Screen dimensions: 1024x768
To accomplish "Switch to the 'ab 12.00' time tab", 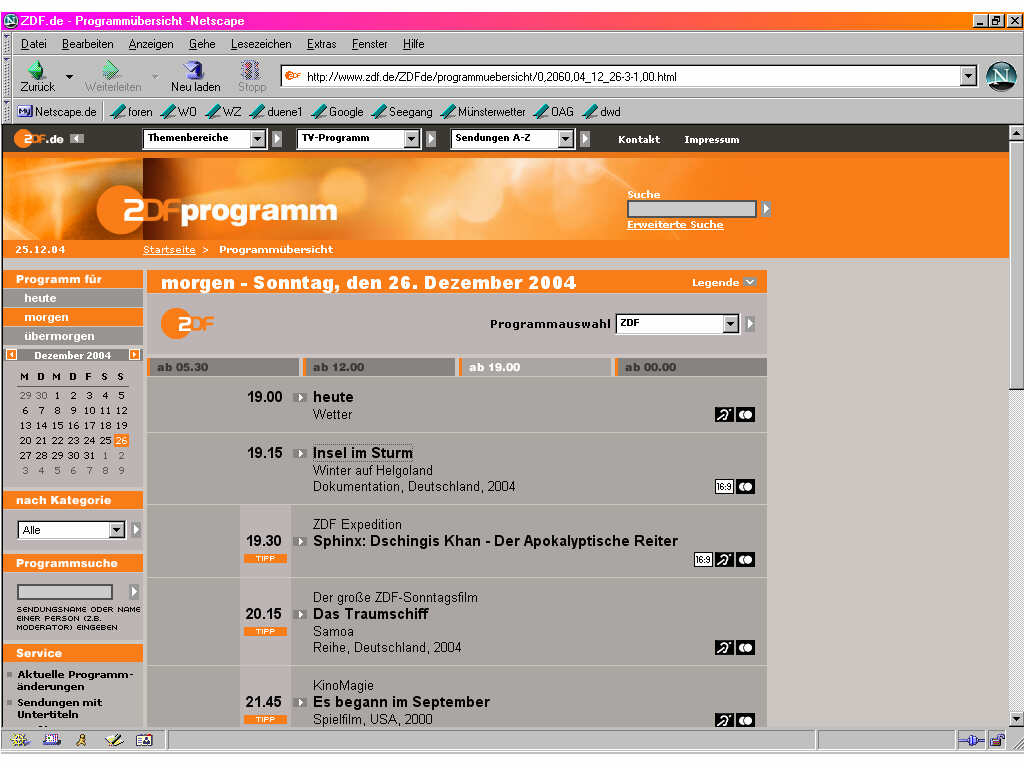I will pyautogui.click(x=379, y=367).
